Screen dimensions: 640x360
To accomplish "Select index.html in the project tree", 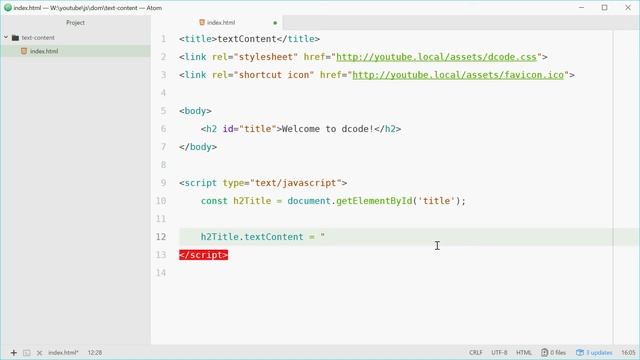I will [76, 51].
